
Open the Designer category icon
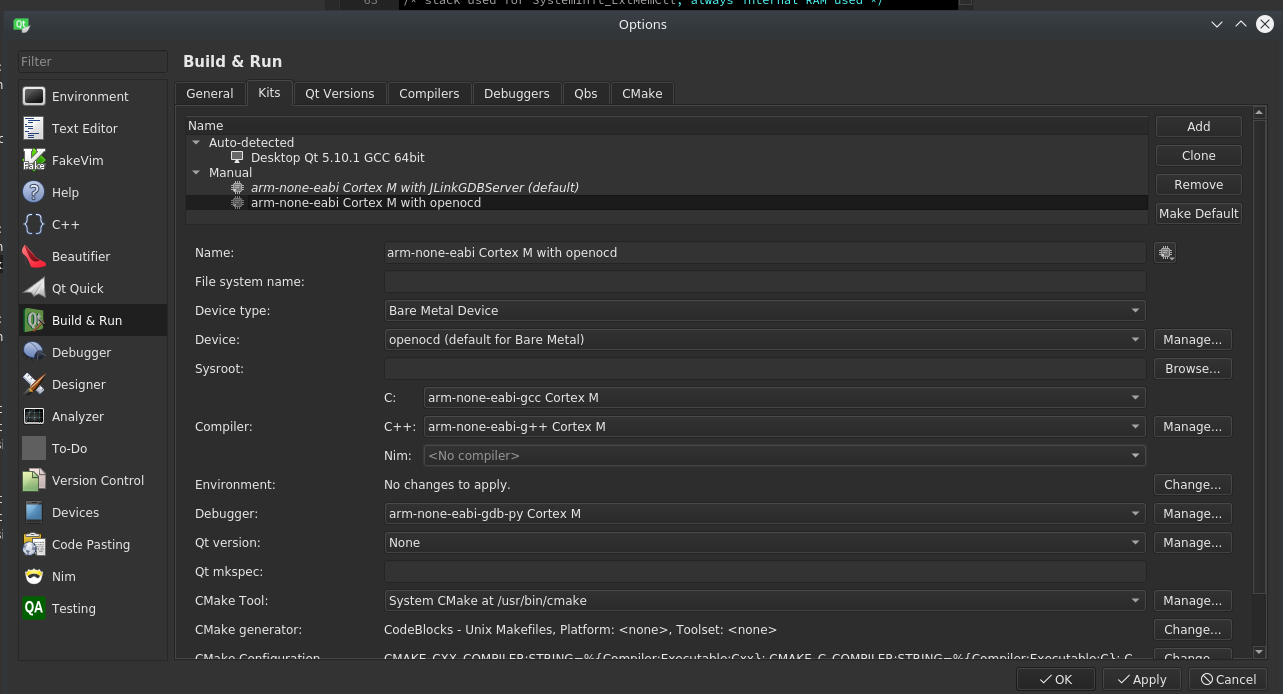point(34,384)
